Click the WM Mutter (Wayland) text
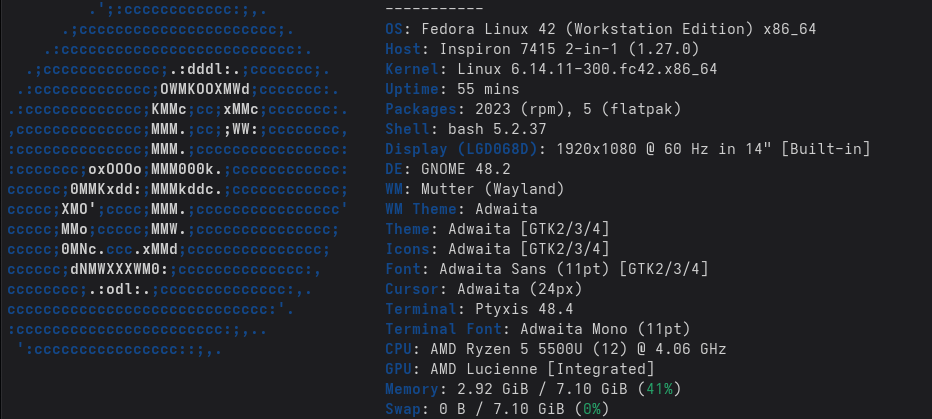 (x=475, y=189)
